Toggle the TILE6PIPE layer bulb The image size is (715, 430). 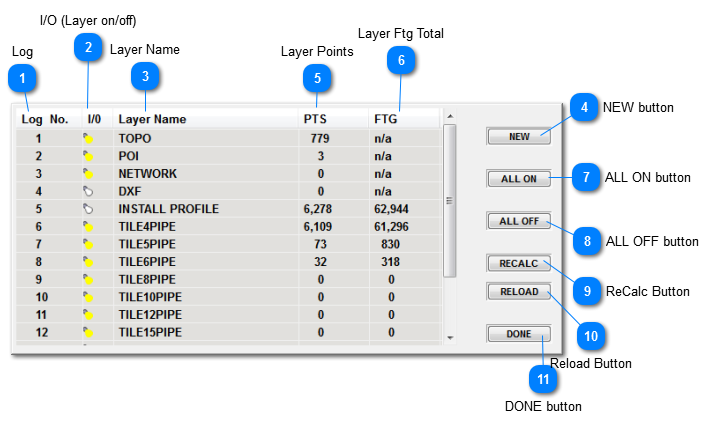point(88,262)
